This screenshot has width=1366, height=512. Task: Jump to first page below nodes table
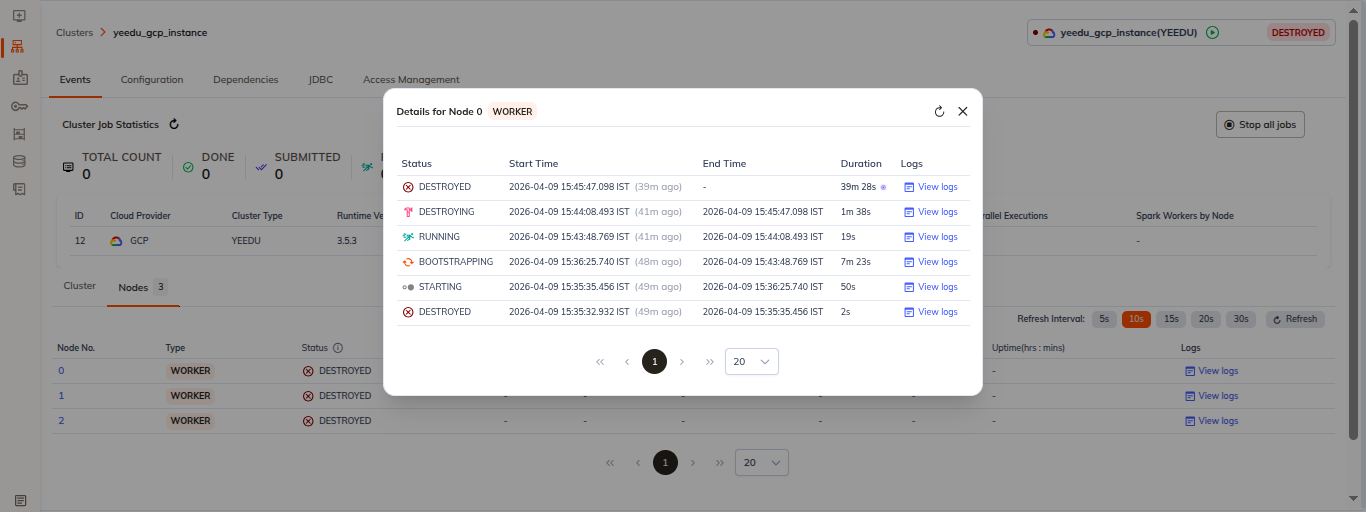(610, 463)
